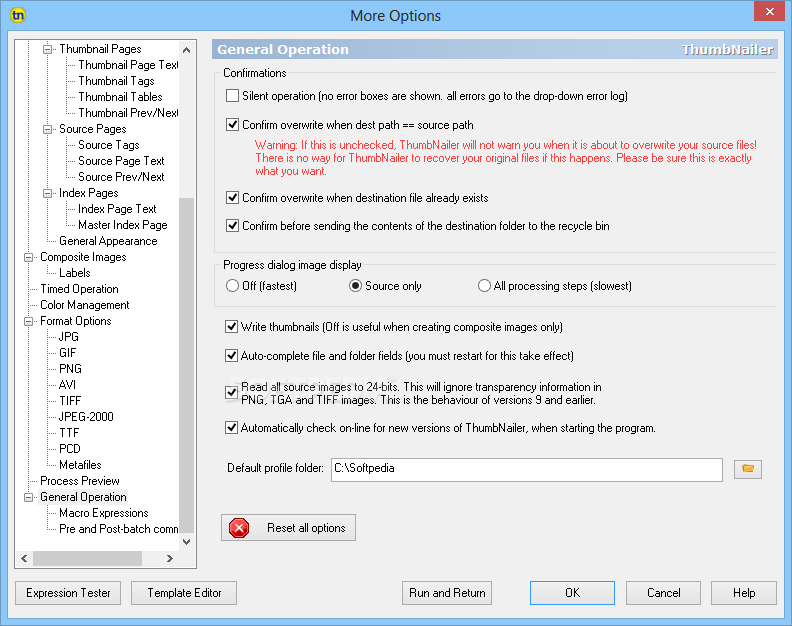Select Source only progress display

pos(356,285)
